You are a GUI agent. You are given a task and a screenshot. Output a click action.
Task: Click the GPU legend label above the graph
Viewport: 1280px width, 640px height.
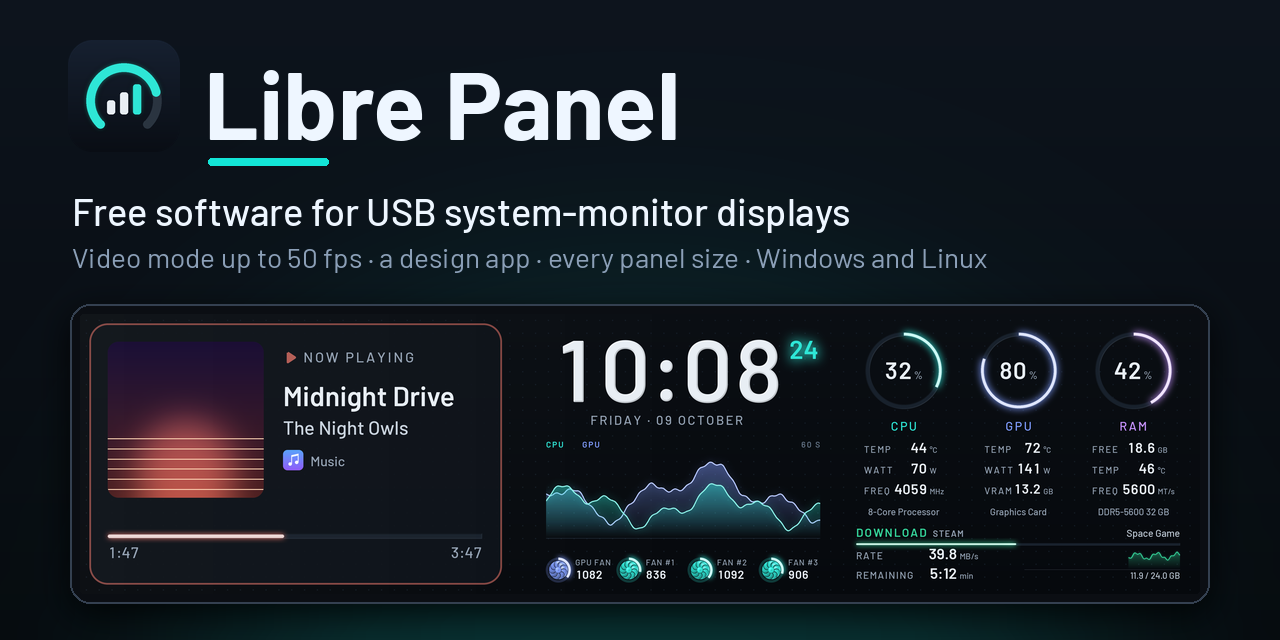click(x=591, y=444)
